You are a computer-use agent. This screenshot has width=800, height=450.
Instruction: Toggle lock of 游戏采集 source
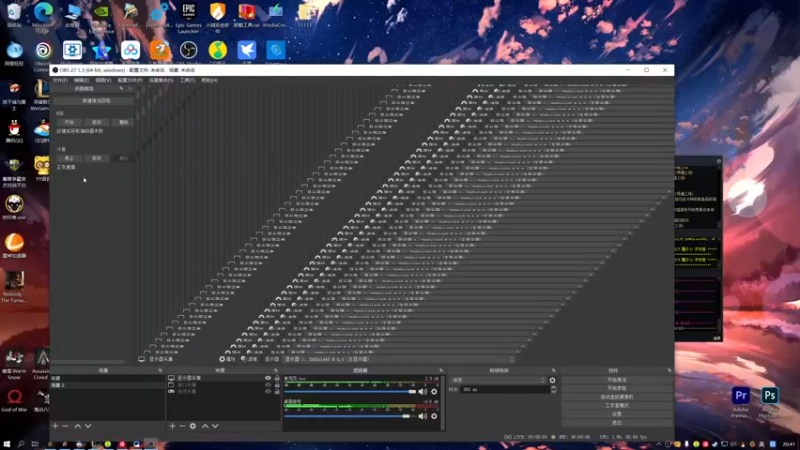pyautogui.click(x=277, y=391)
